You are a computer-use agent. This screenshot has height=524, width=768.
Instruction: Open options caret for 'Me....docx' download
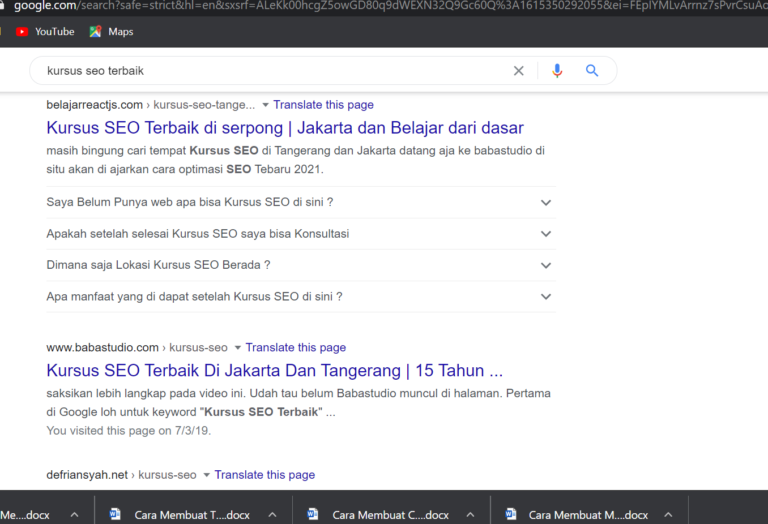74,515
